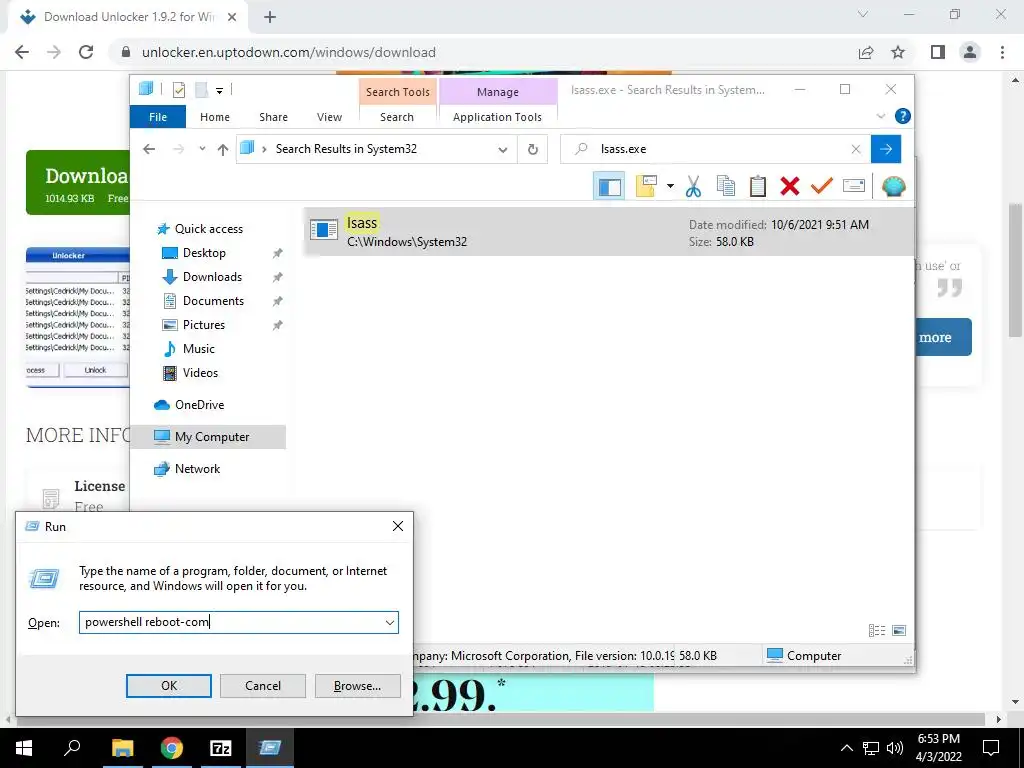Click the Rename icon in Explorer toolbar

pos(854,187)
